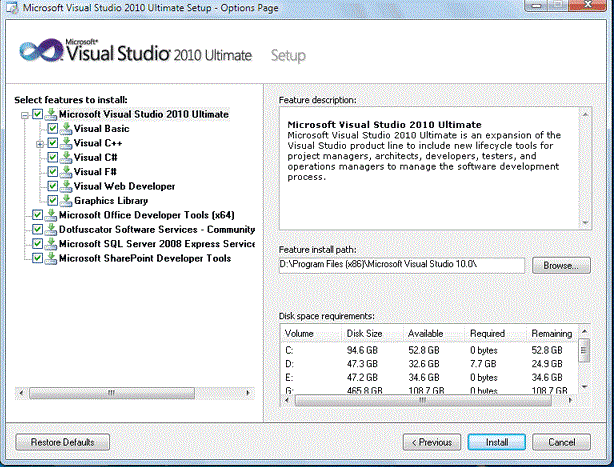The width and height of the screenshot is (614, 467).
Task: Disable Microsoft SharePoint Developer Tools checkbox
Action: coord(37,258)
